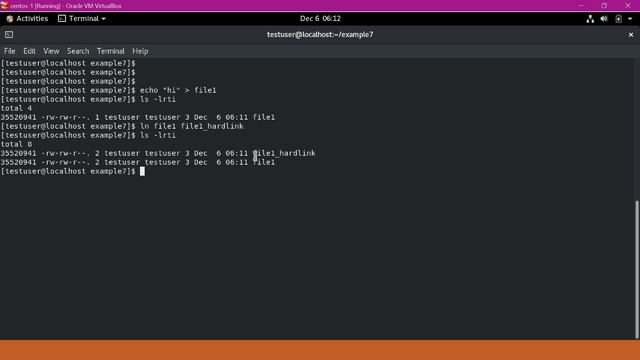Close the terminal window with X

point(631,35)
